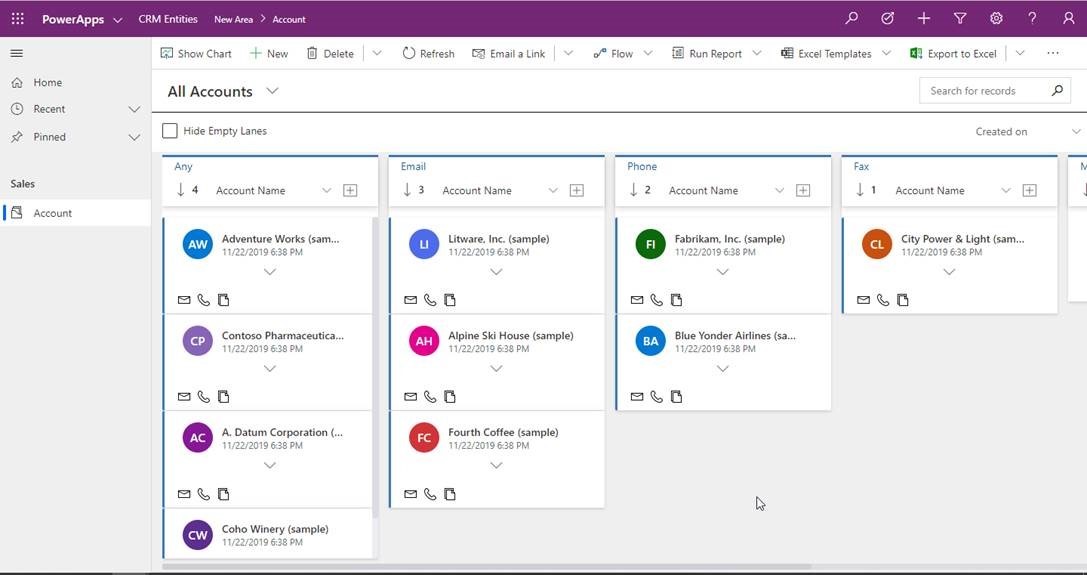Expand details on Fabrikam, Inc. card
This screenshot has width=1087, height=575.
tap(723, 272)
